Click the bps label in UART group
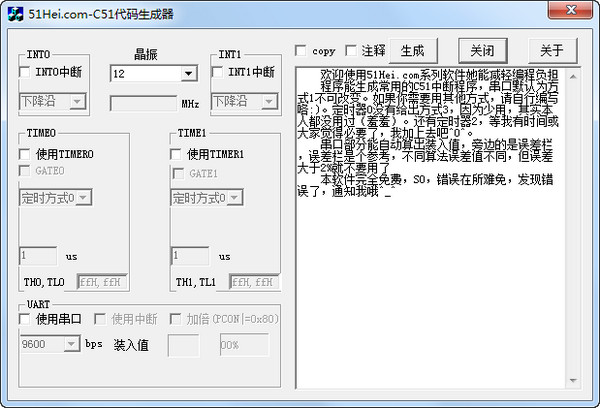This screenshot has height=408, width=600. 94,344
